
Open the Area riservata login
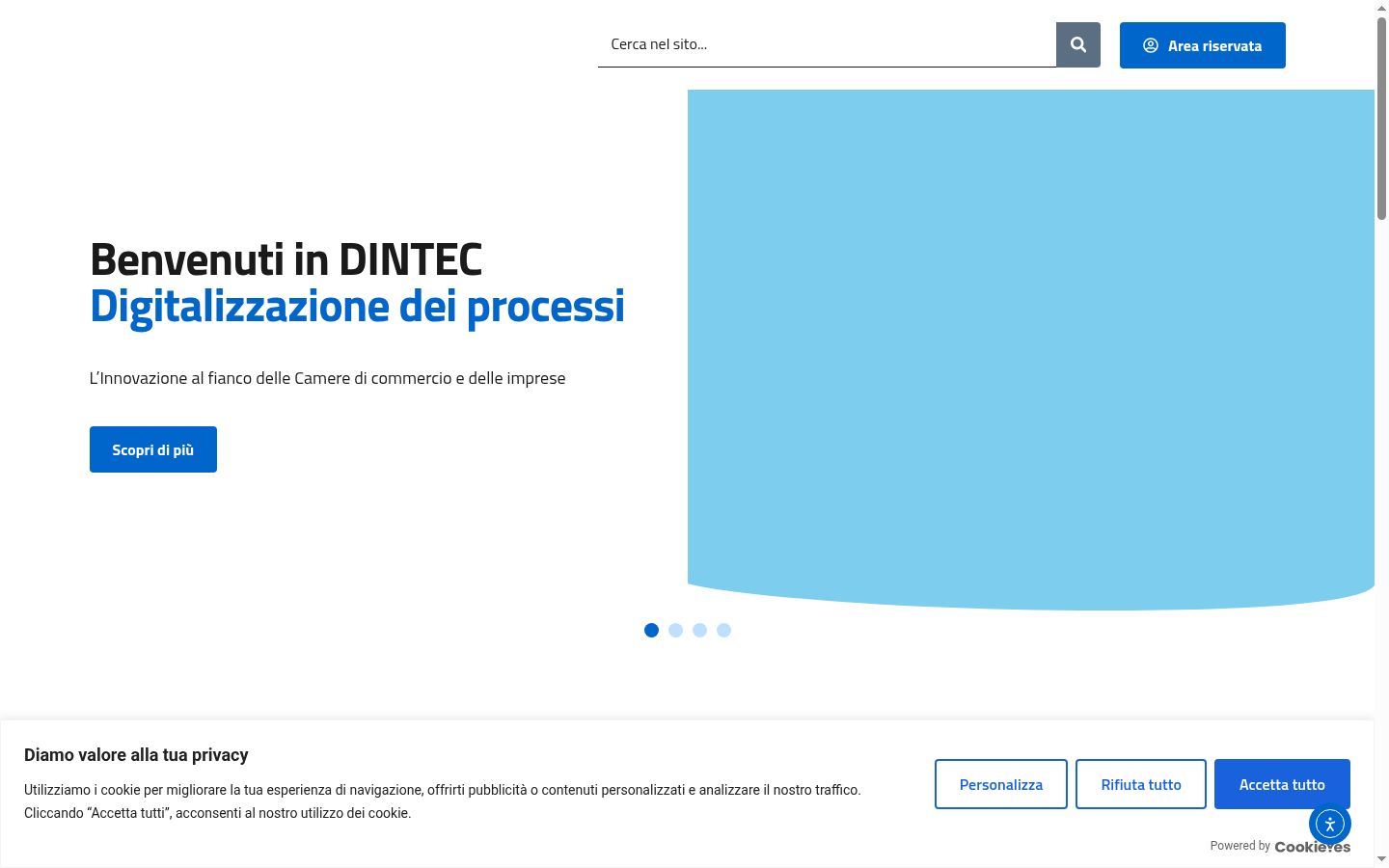click(1203, 45)
